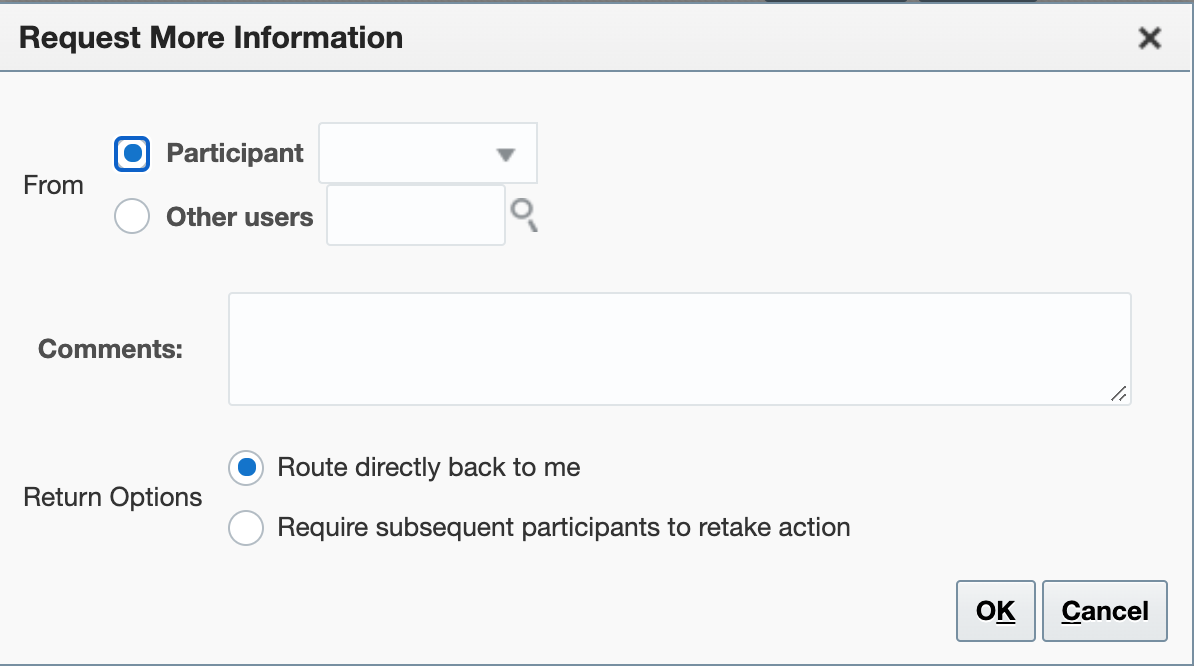Dismiss with the Cancel button
Image resolution: width=1194 pixels, height=666 pixels.
(1104, 611)
